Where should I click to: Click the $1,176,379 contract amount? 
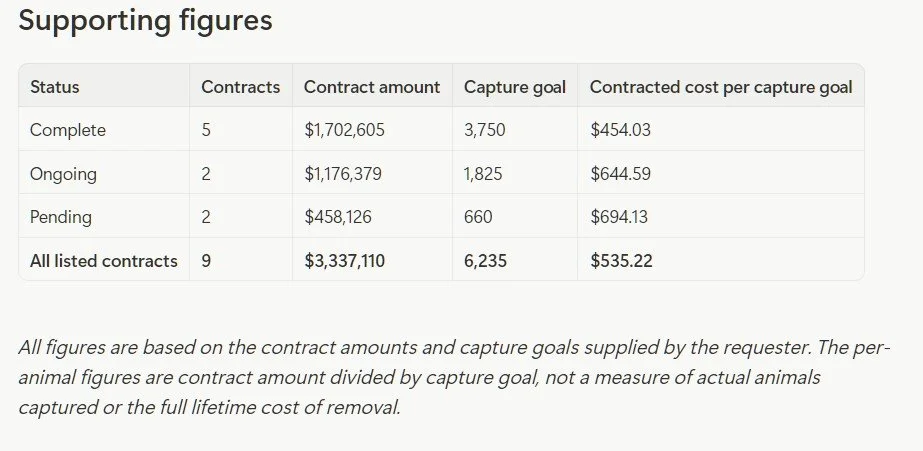point(343,174)
